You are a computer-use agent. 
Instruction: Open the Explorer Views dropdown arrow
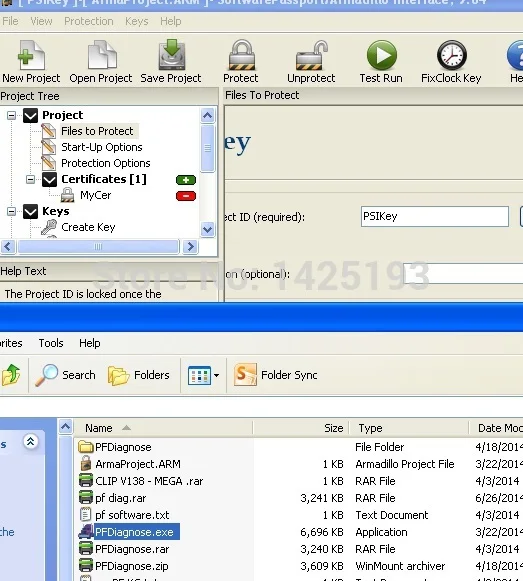click(x=216, y=375)
